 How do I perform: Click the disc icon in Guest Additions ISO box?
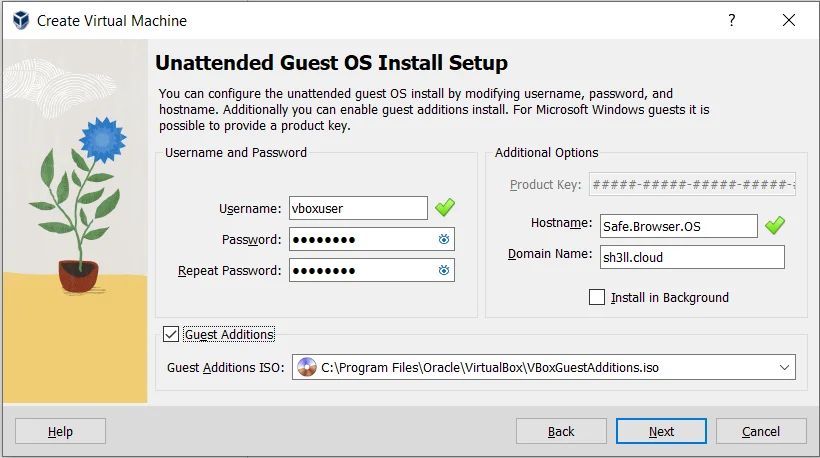(307, 367)
